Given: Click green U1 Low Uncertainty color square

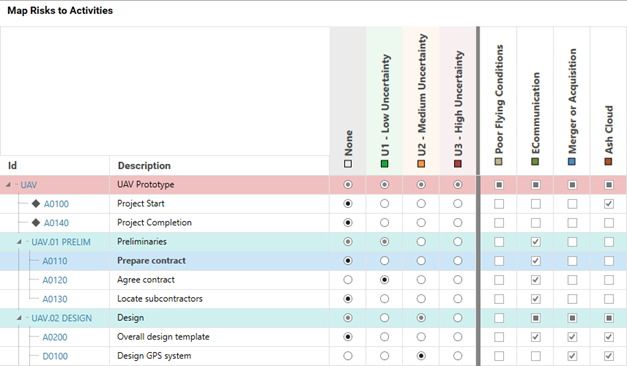Looking at the screenshot, I should pyautogui.click(x=385, y=164).
